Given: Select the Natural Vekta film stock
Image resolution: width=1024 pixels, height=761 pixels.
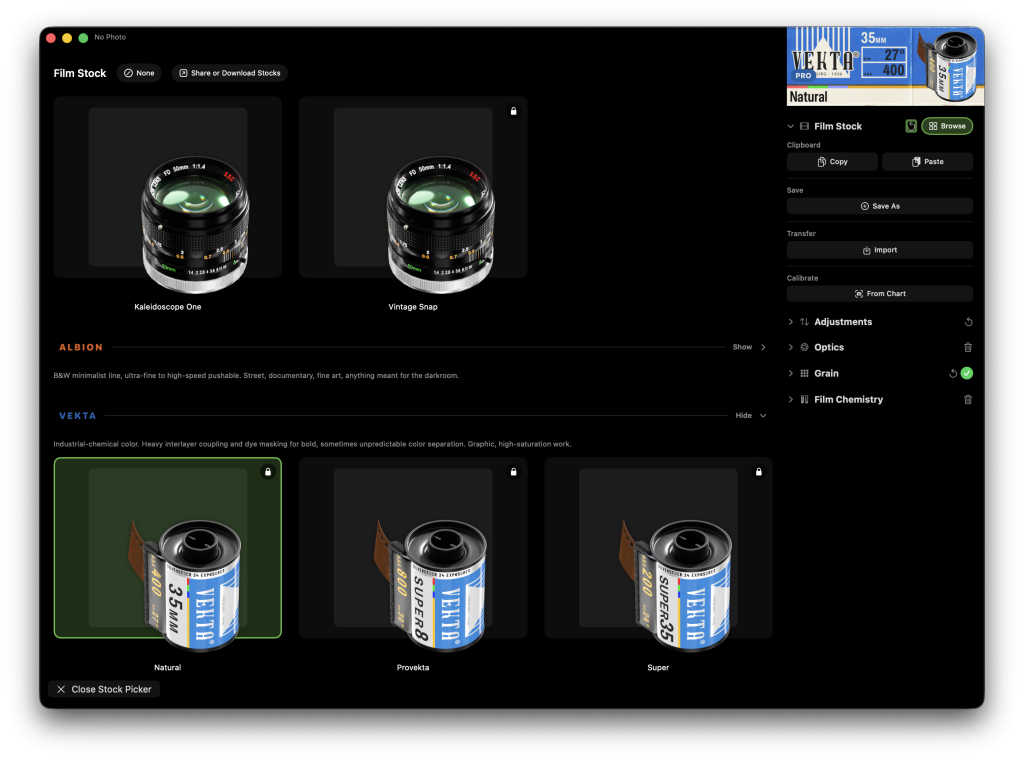Looking at the screenshot, I should point(168,548).
